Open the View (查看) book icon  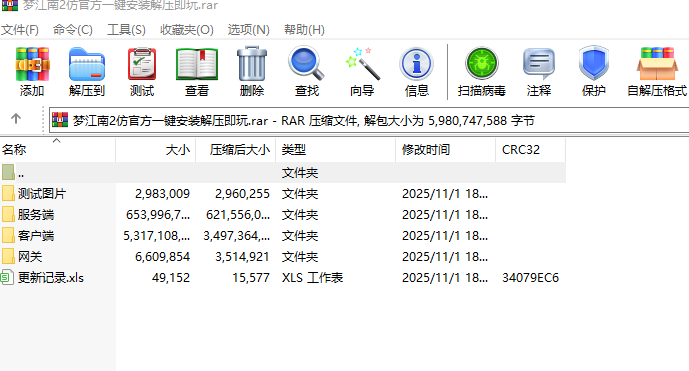pyautogui.click(x=197, y=64)
